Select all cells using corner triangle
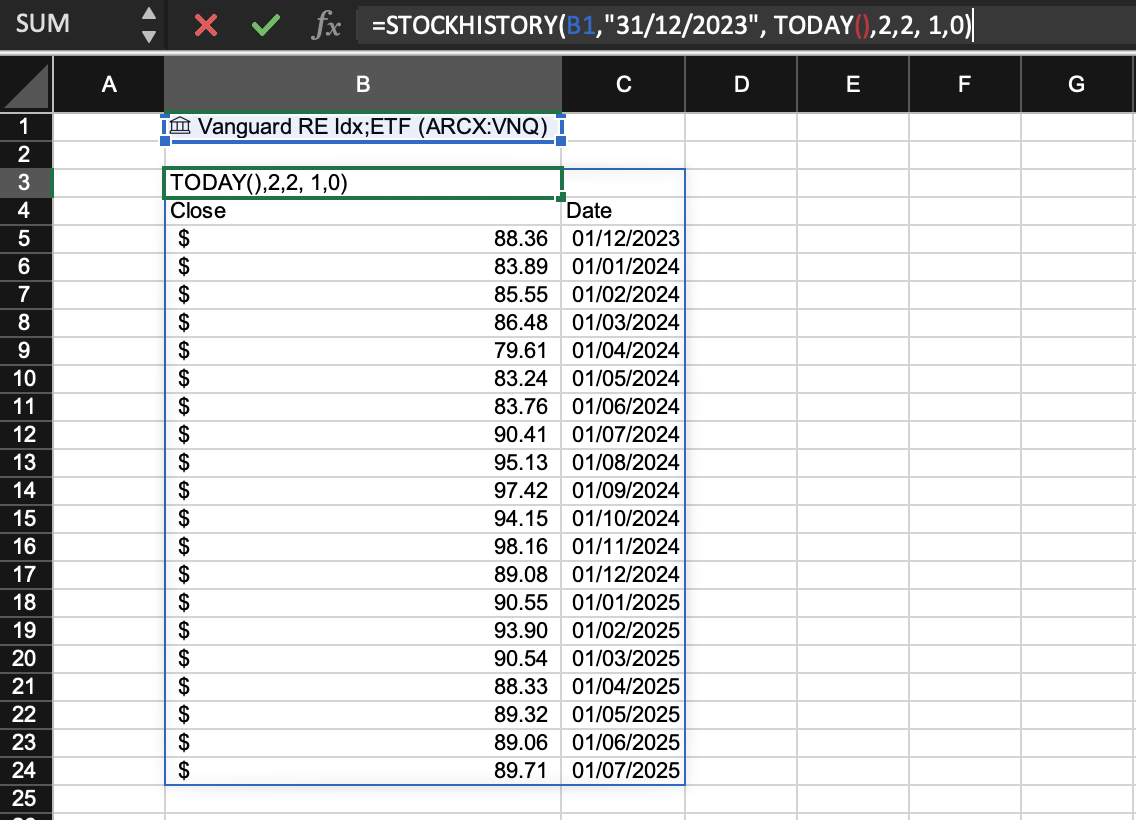The height and width of the screenshot is (820, 1136). click(27, 85)
